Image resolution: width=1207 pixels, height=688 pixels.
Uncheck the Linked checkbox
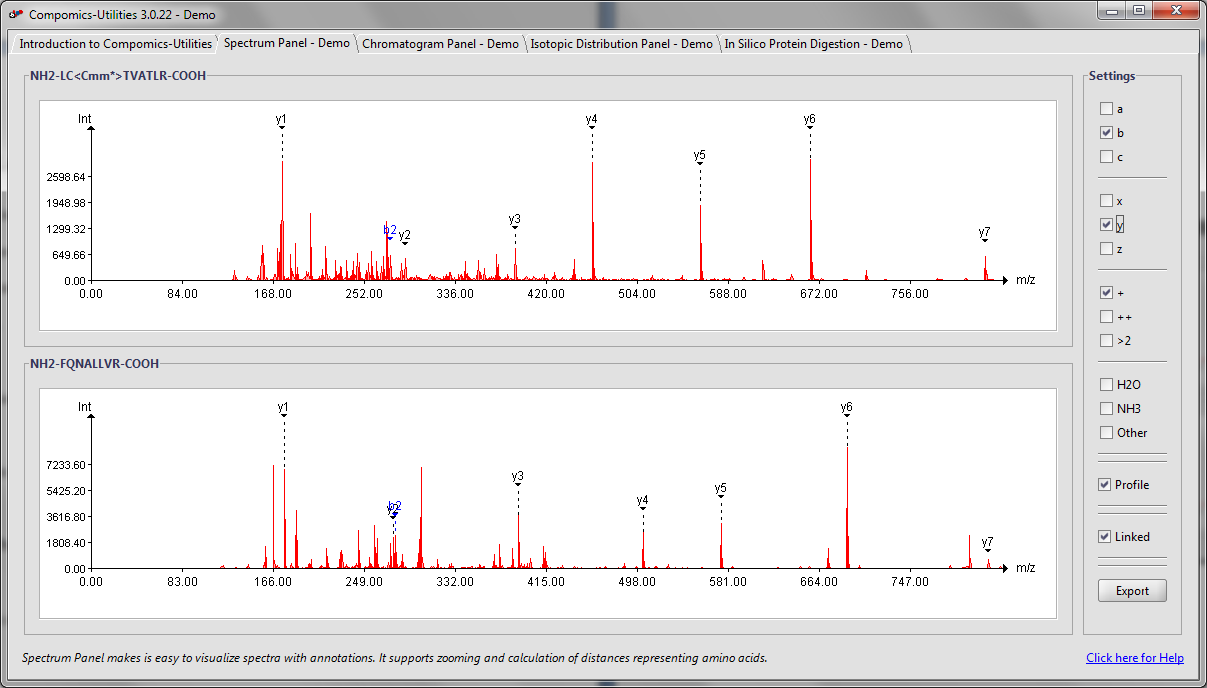[x=1105, y=537]
